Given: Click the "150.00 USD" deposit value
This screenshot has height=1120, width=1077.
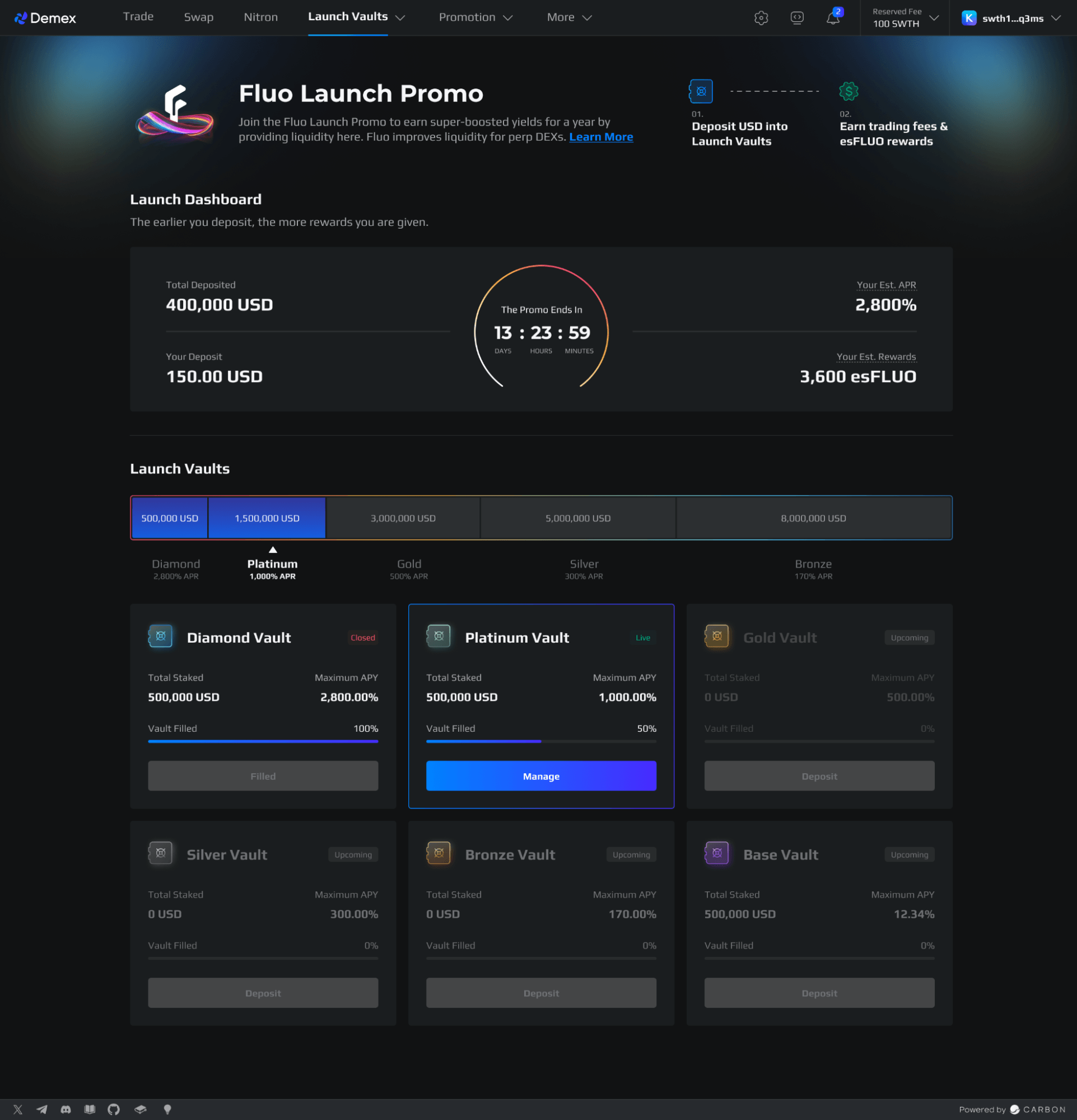Looking at the screenshot, I should click(215, 377).
